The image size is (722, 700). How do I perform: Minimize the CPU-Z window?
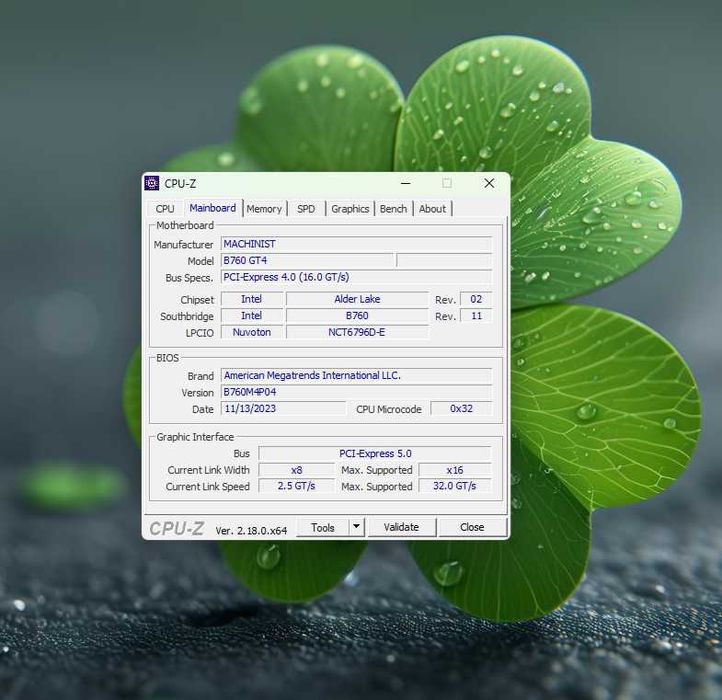click(x=406, y=183)
